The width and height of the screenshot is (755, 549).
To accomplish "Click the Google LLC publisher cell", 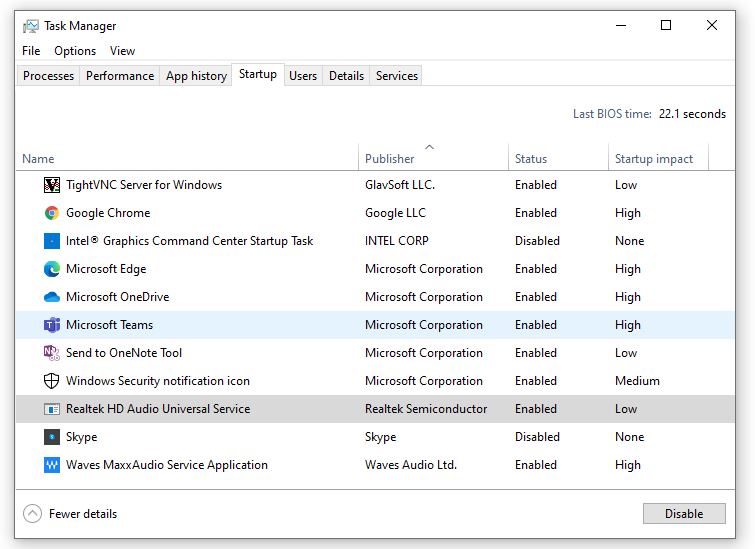I will 395,213.
